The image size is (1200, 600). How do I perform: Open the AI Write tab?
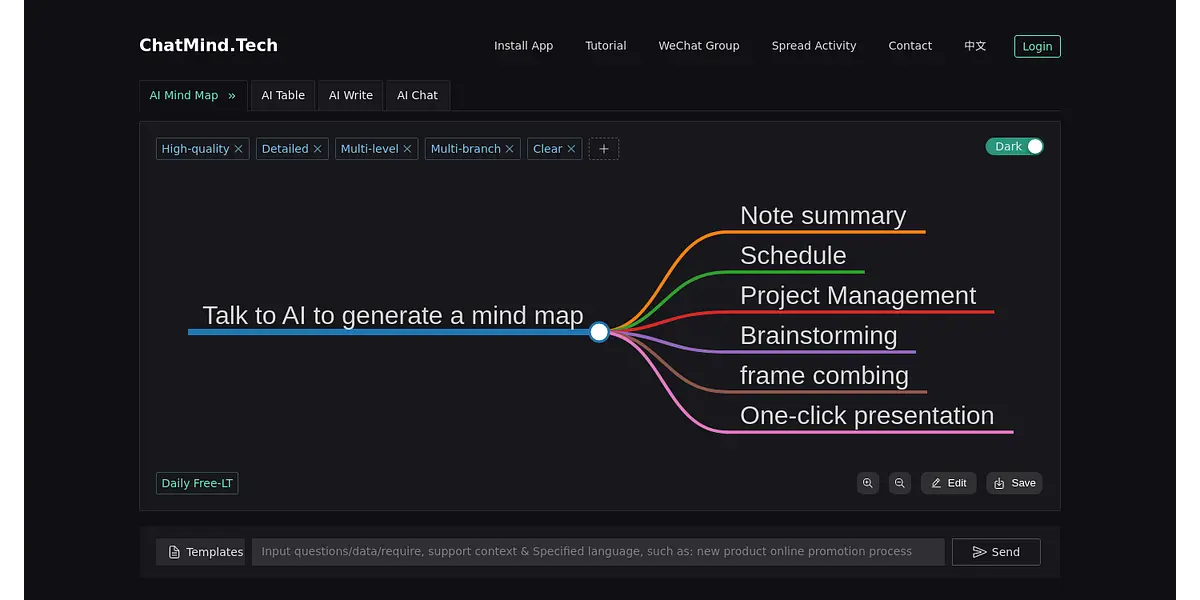(x=351, y=96)
